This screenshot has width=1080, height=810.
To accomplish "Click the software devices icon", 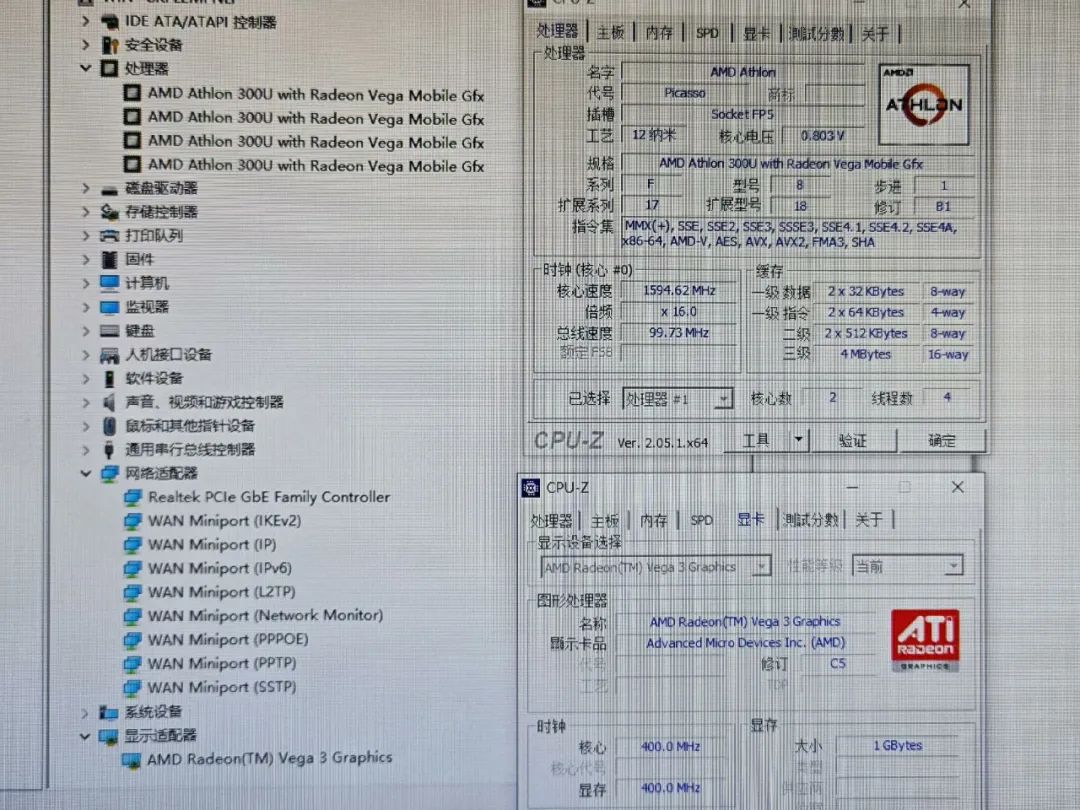I will click(110, 379).
